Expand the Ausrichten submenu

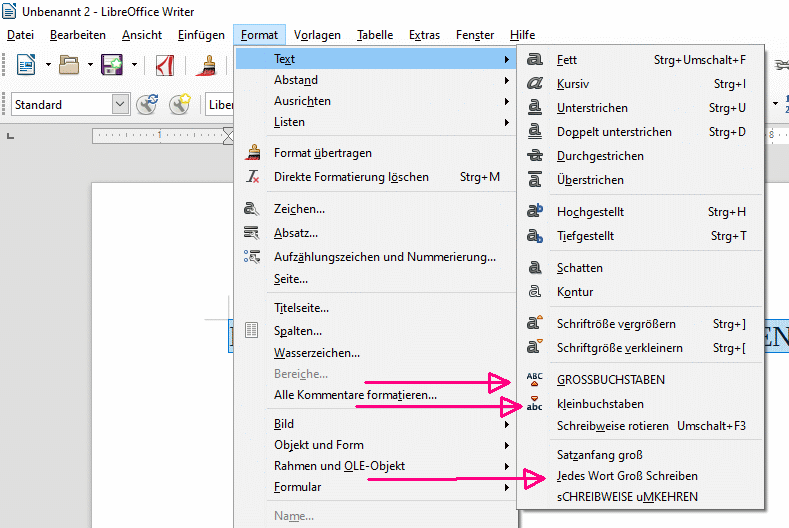(376, 101)
